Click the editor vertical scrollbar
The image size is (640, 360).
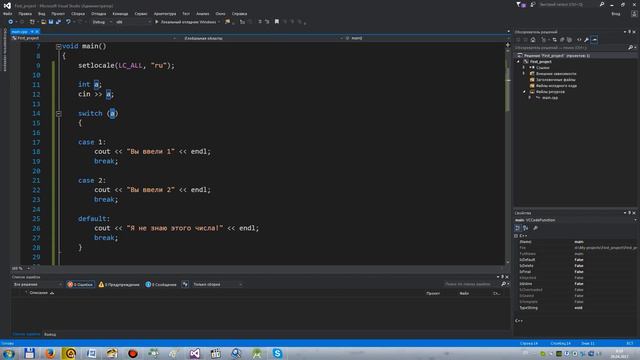(x=508, y=155)
